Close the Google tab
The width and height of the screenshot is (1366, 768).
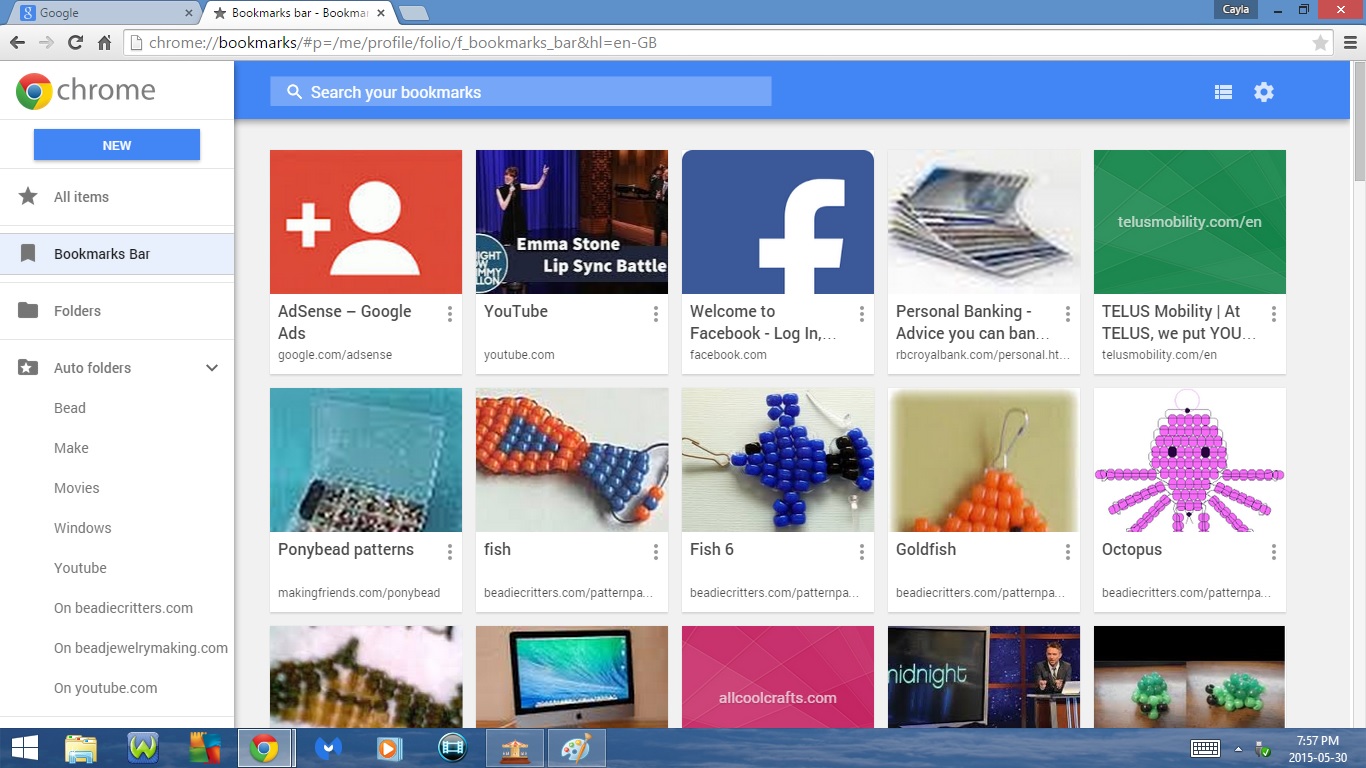[x=189, y=13]
